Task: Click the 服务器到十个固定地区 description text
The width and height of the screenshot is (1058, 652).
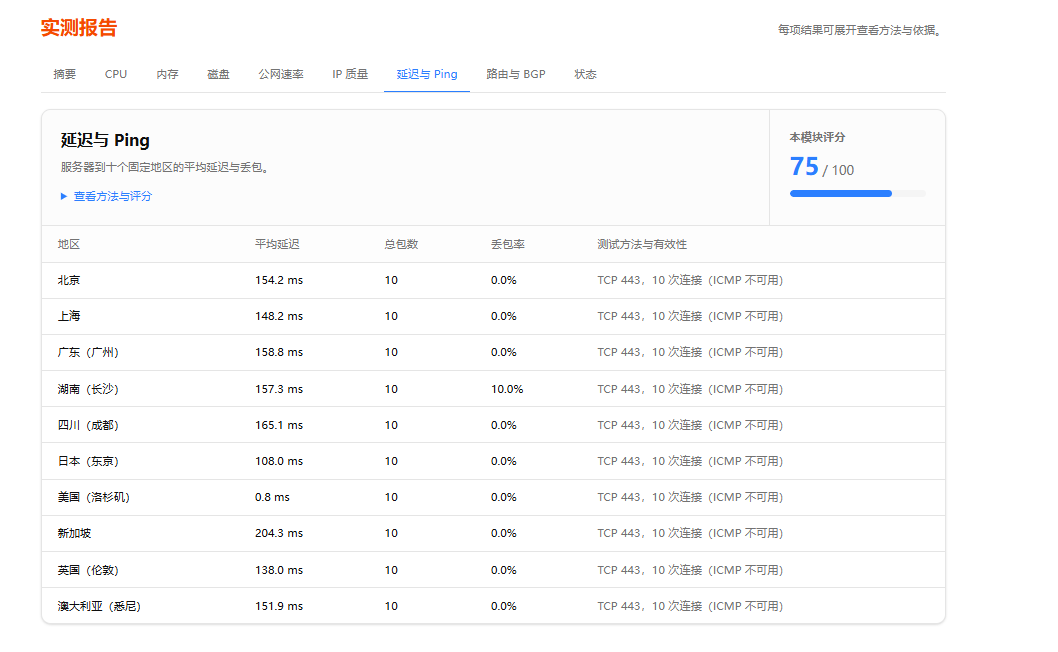Action: (x=165, y=167)
